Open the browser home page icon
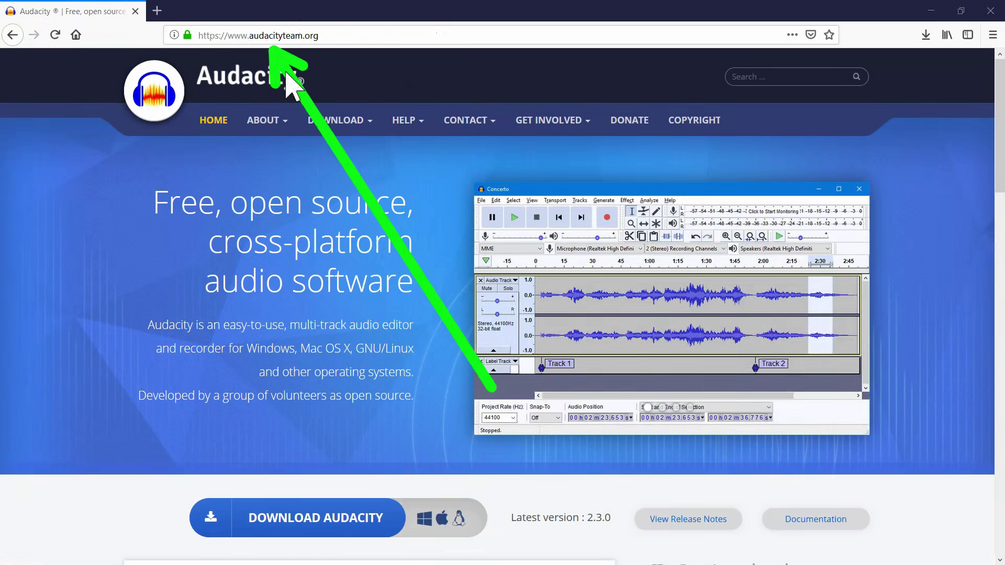1005x565 pixels. coord(76,35)
